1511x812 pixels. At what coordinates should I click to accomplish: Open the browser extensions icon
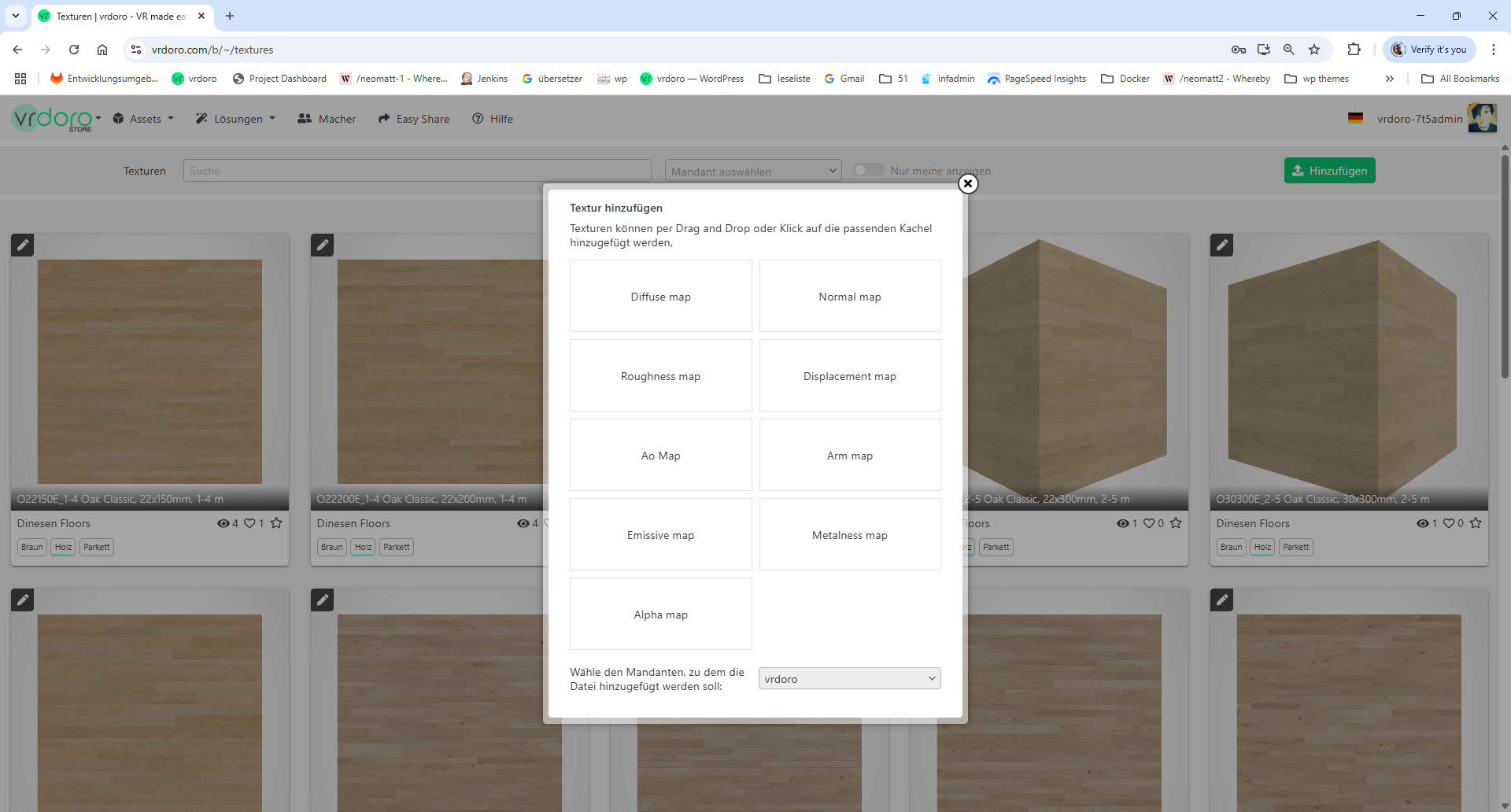(x=1354, y=50)
